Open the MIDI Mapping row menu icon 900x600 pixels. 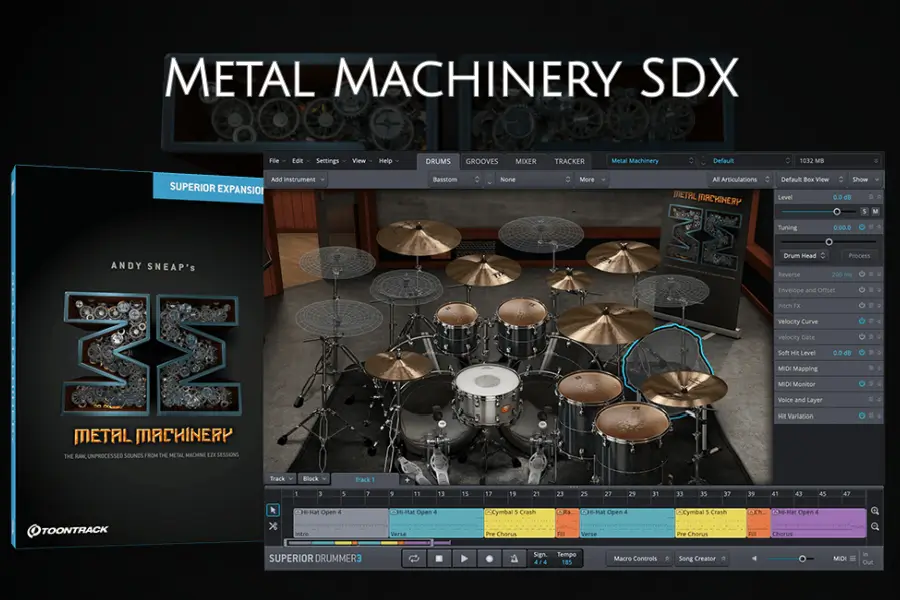tap(871, 369)
